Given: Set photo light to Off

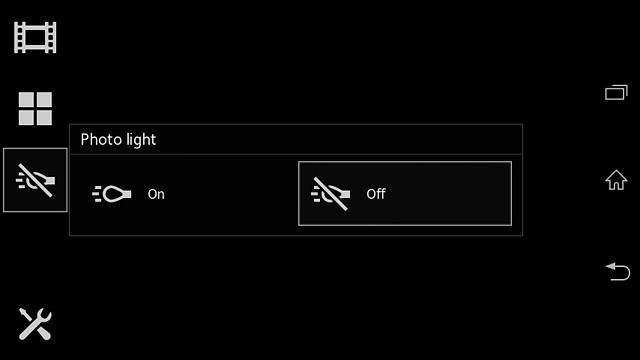Looking at the screenshot, I should 405,193.
